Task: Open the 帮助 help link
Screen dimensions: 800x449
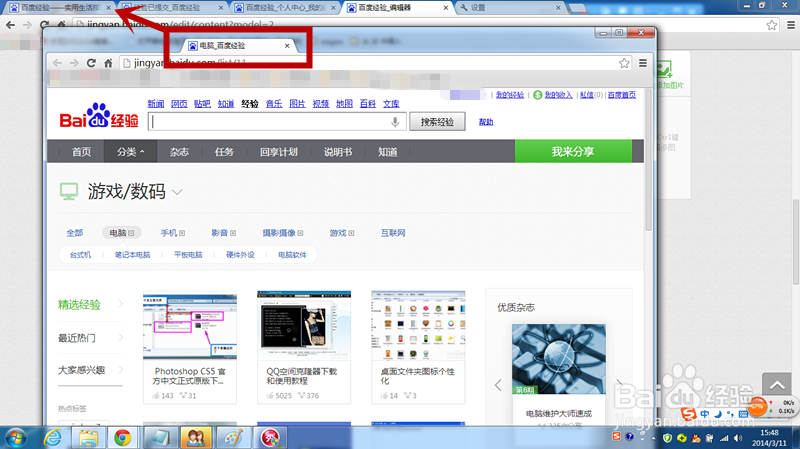Action: point(486,122)
